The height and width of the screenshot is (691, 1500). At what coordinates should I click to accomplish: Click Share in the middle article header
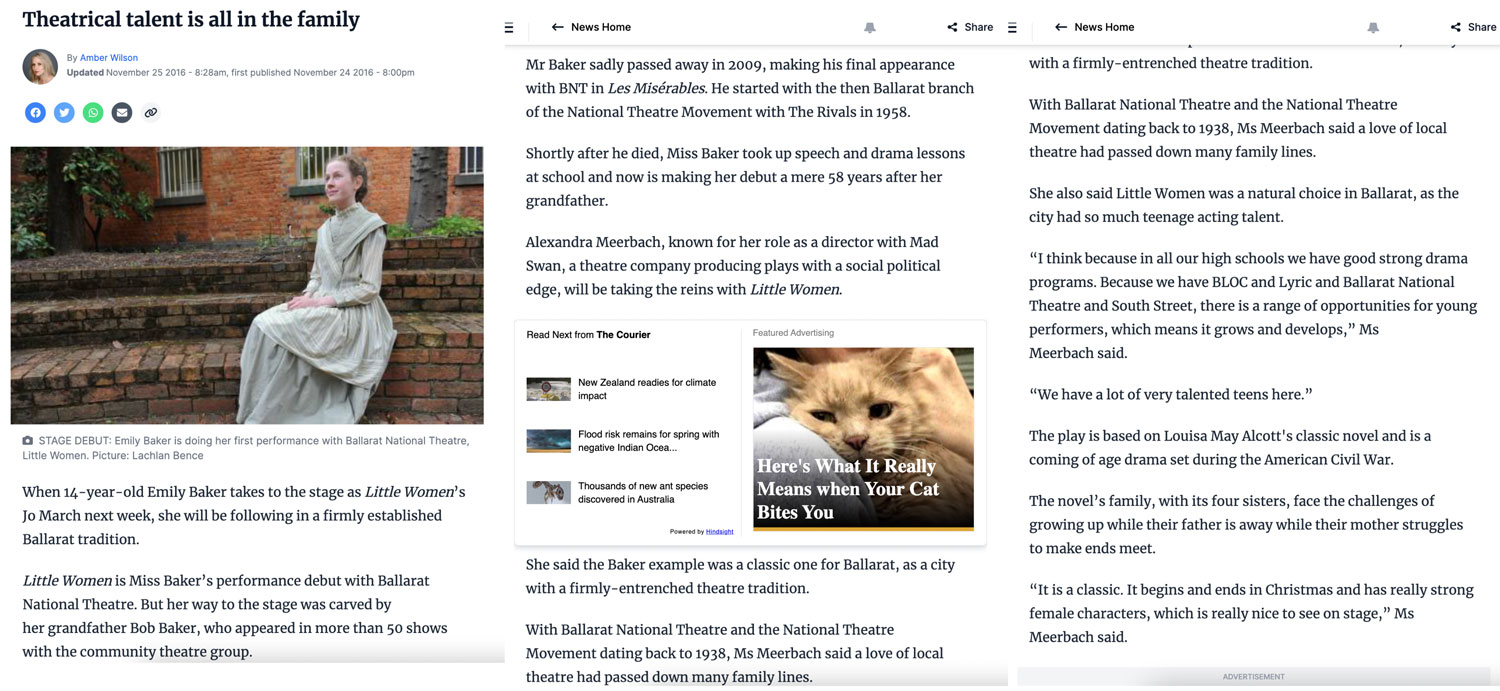(x=969, y=27)
